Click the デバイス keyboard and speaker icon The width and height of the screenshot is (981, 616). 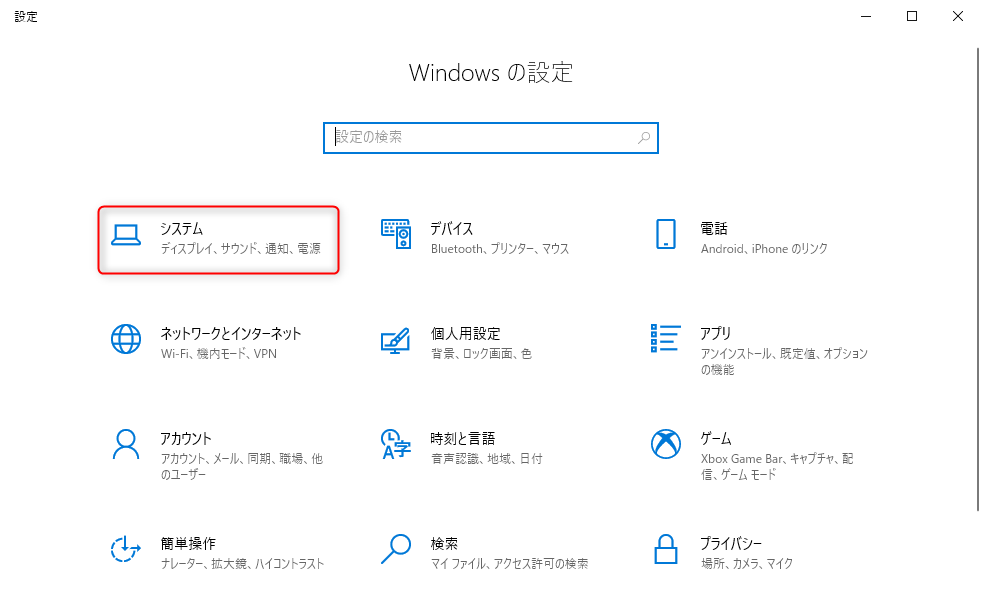pos(396,234)
